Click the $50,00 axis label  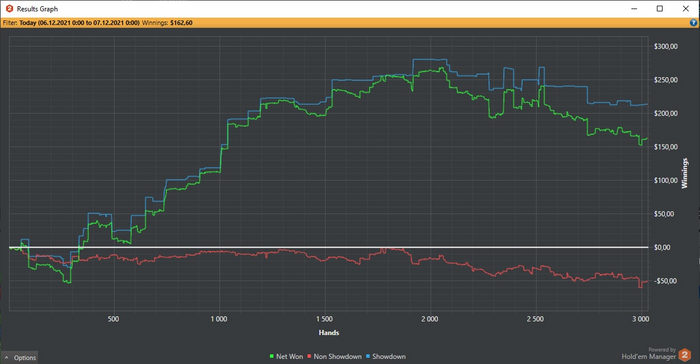664,214
